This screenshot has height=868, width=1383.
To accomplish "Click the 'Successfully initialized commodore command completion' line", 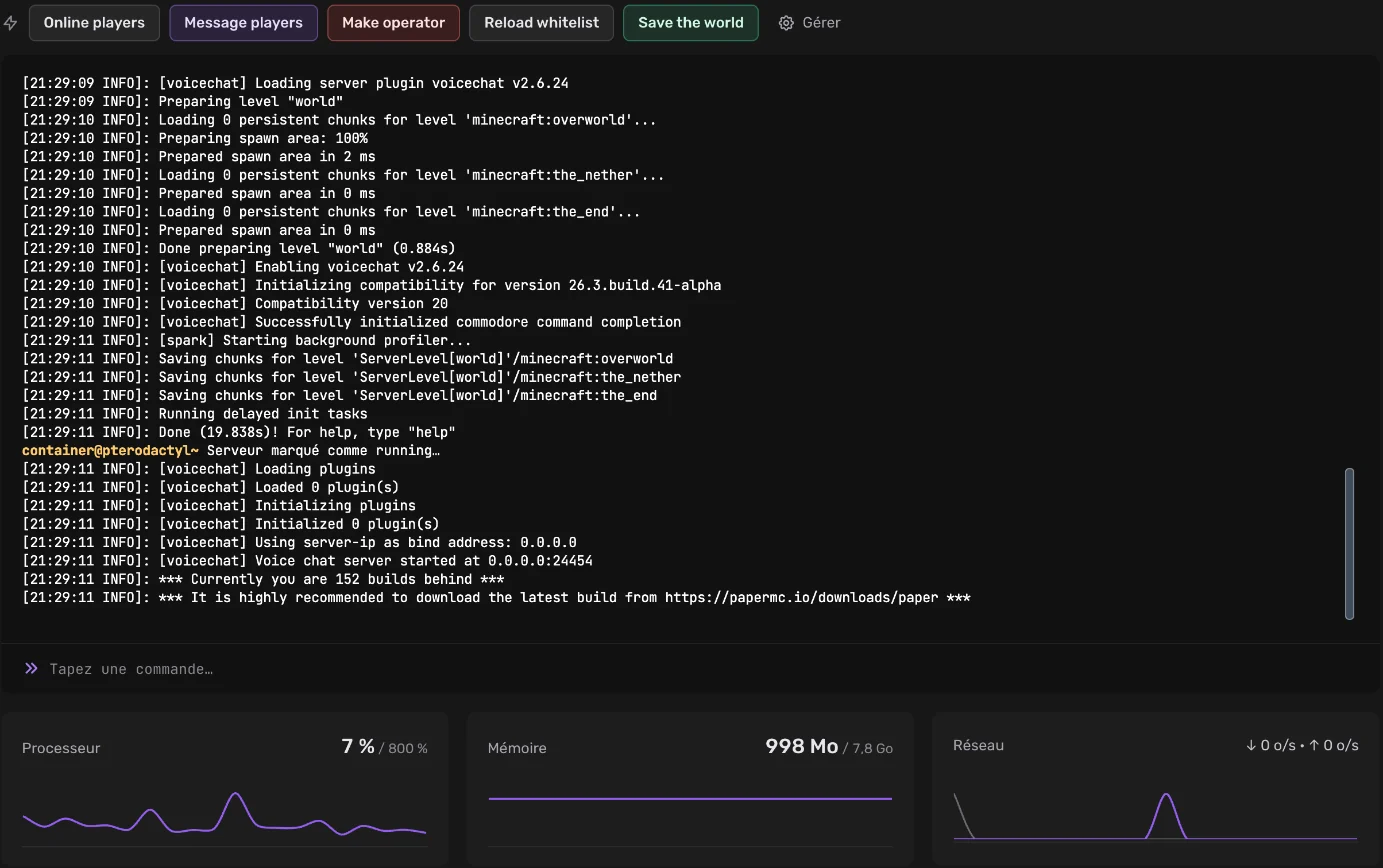I will point(352,322).
